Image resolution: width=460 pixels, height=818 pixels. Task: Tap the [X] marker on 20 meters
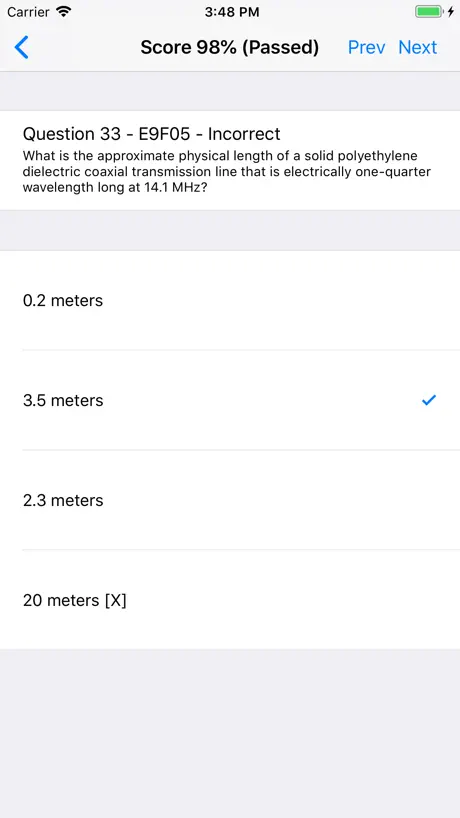[115, 600]
